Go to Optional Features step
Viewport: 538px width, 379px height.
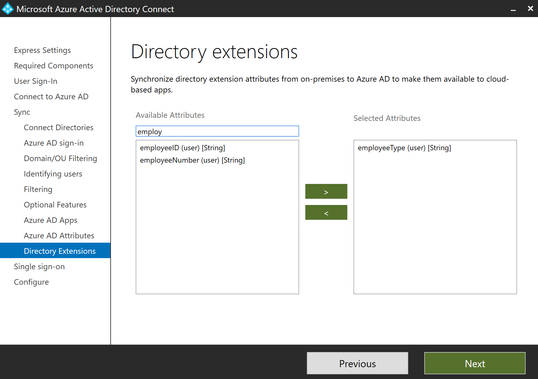(x=55, y=204)
